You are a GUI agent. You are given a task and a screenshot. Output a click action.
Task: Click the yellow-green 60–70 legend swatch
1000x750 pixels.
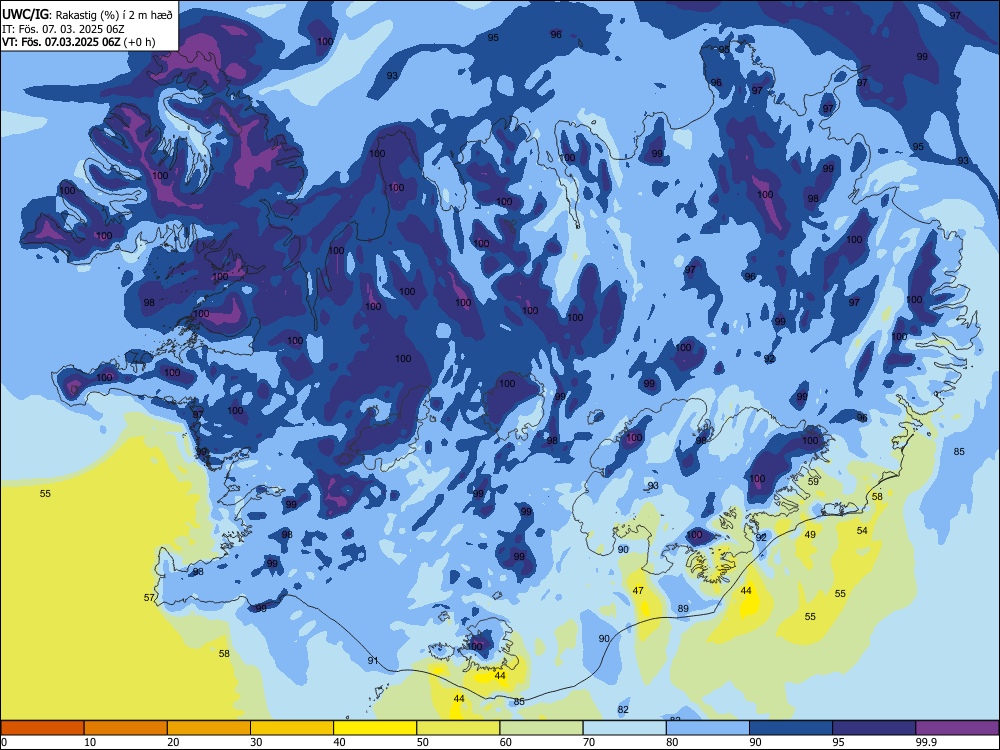point(541,728)
